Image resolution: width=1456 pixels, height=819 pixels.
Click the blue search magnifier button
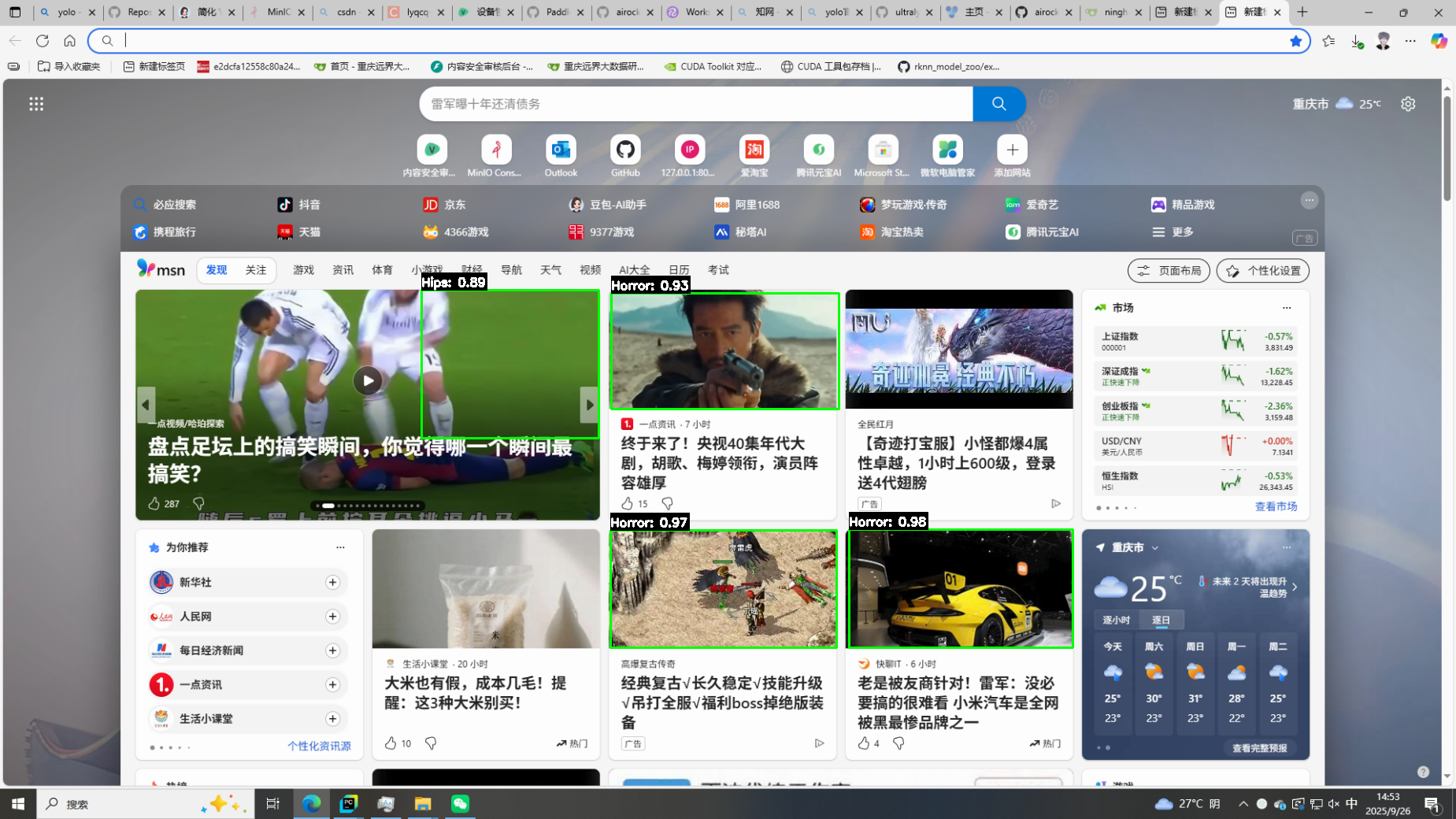(998, 104)
